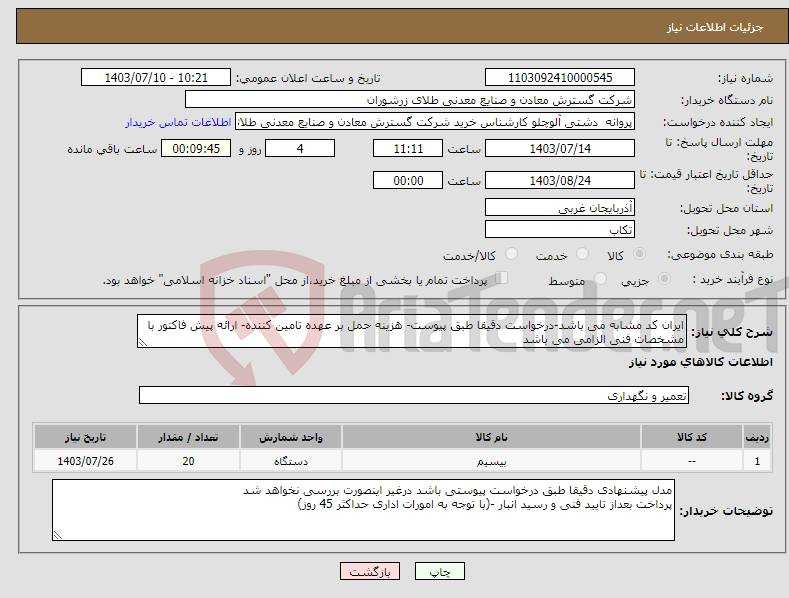The height and width of the screenshot is (598, 789).
Task: Click the need date 1403/07/26 cell
Action: [x=86, y=461]
